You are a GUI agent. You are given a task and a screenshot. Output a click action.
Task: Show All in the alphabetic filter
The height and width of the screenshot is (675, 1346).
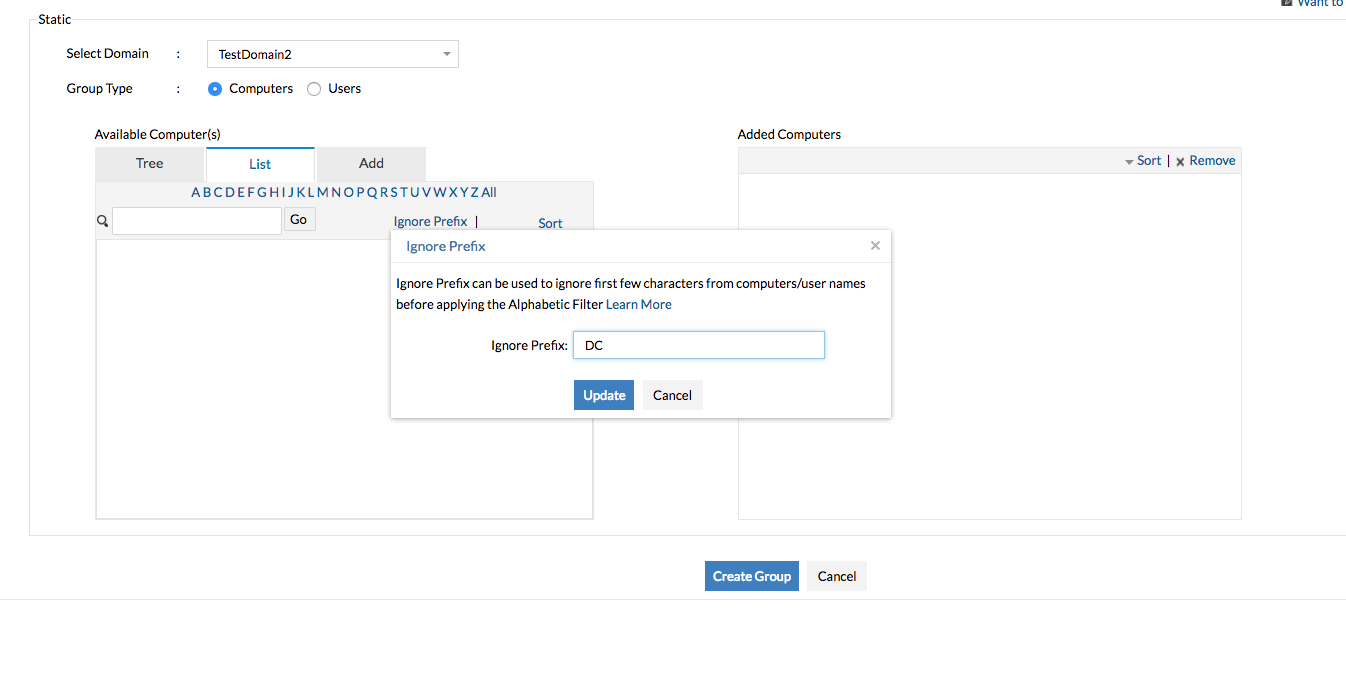(489, 192)
